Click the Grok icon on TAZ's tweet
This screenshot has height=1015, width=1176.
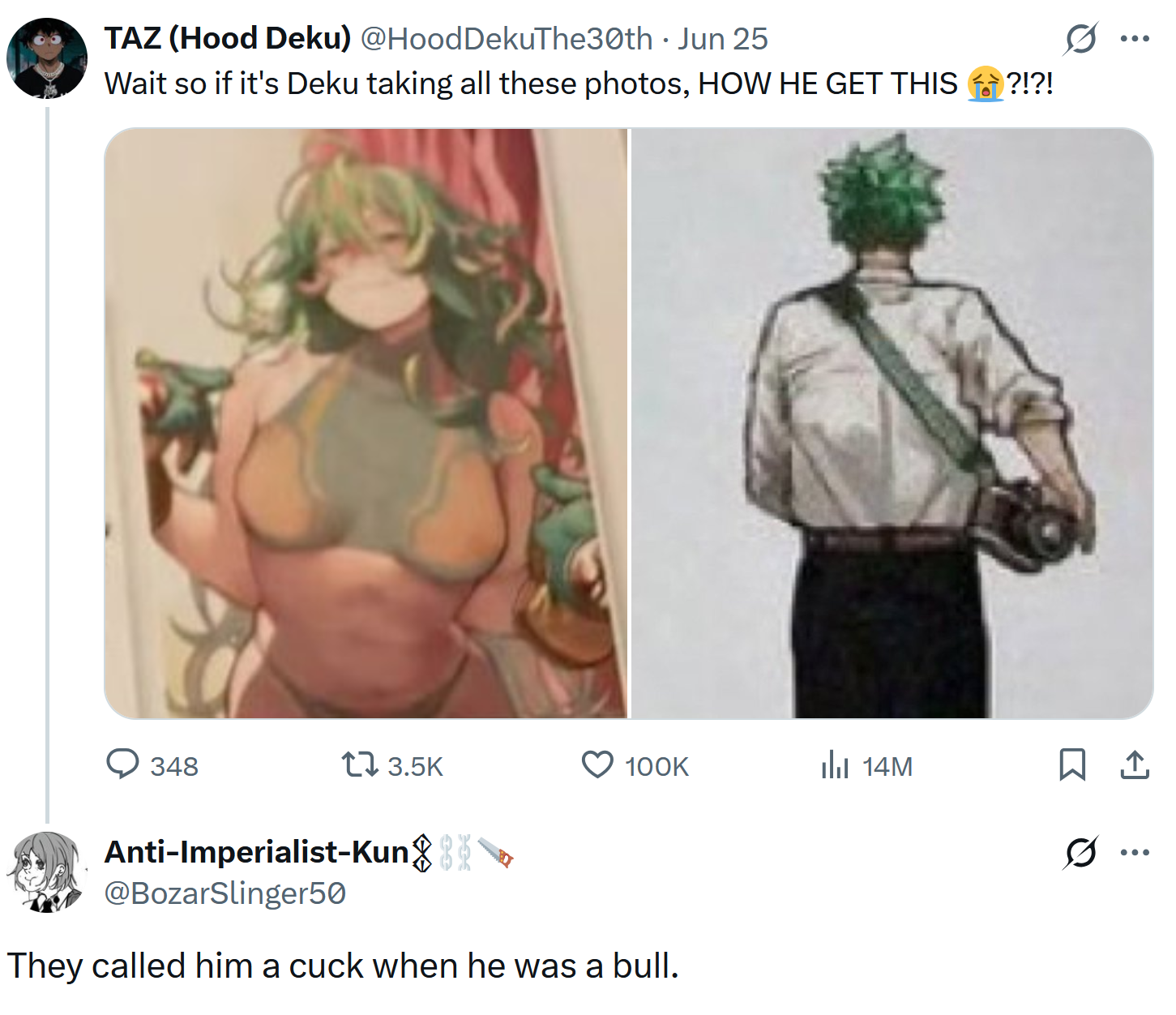1081,38
